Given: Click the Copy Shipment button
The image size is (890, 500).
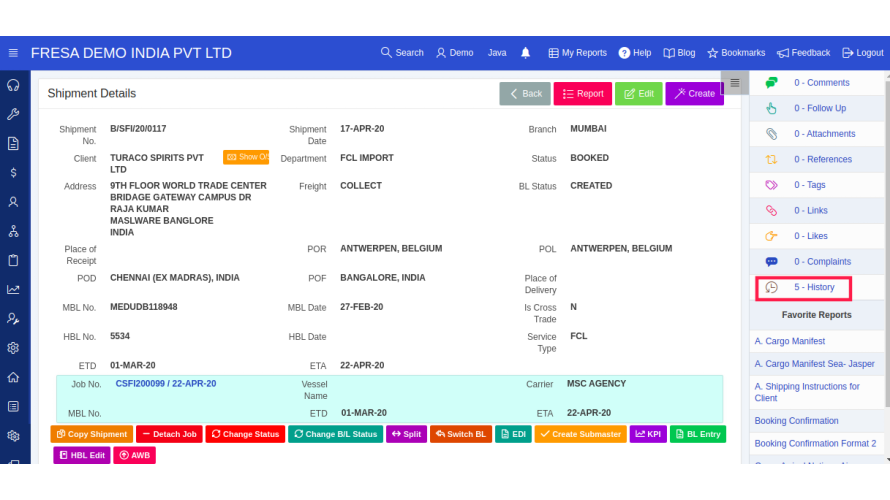Looking at the screenshot, I should point(91,434).
